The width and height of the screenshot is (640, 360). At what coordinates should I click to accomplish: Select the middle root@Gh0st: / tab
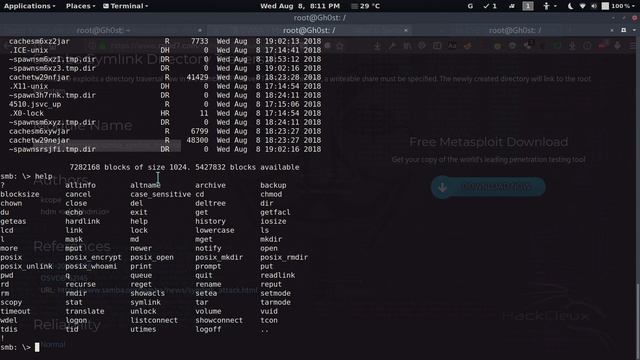pos(309,30)
